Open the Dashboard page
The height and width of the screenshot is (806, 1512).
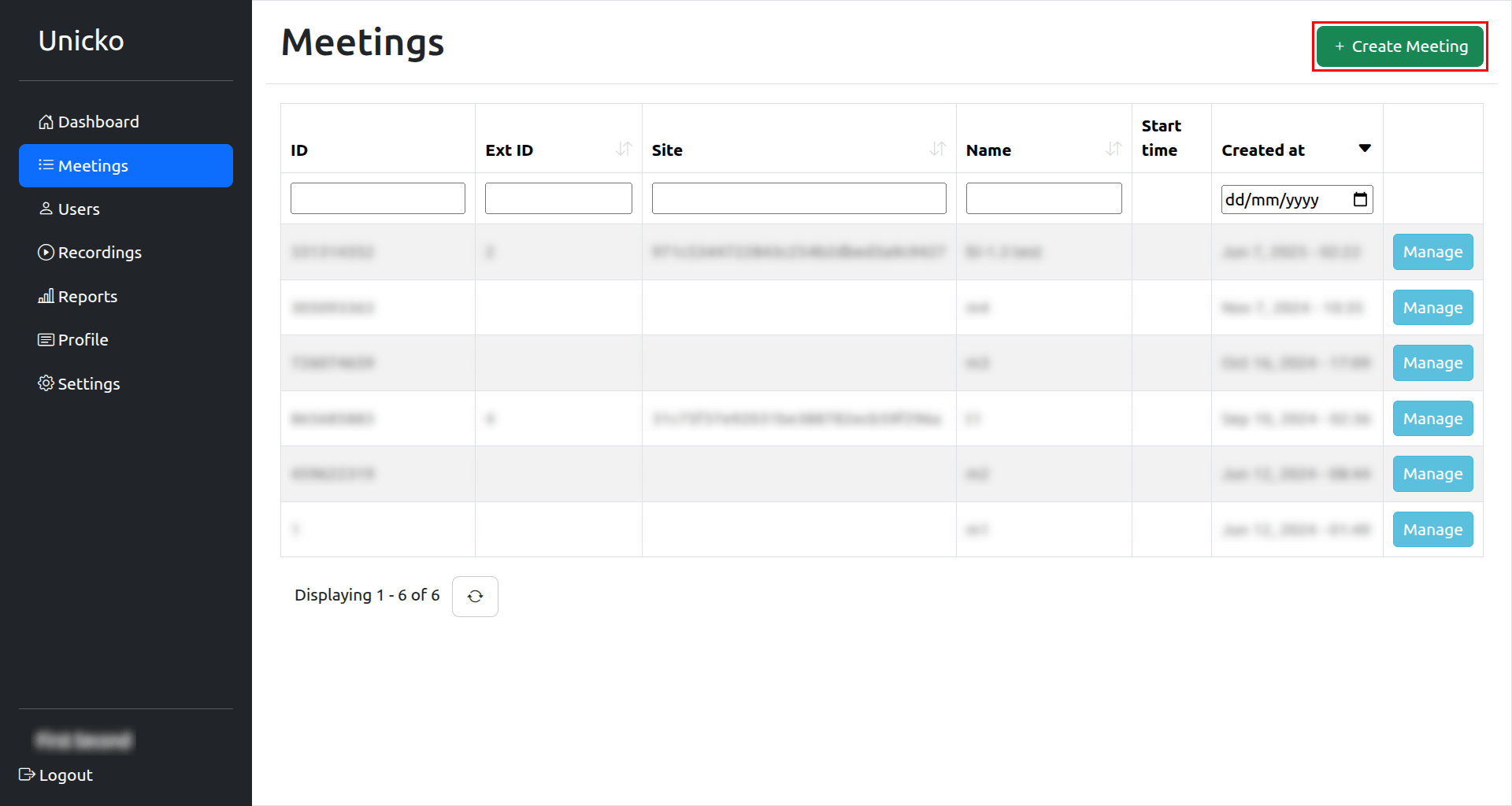click(98, 122)
